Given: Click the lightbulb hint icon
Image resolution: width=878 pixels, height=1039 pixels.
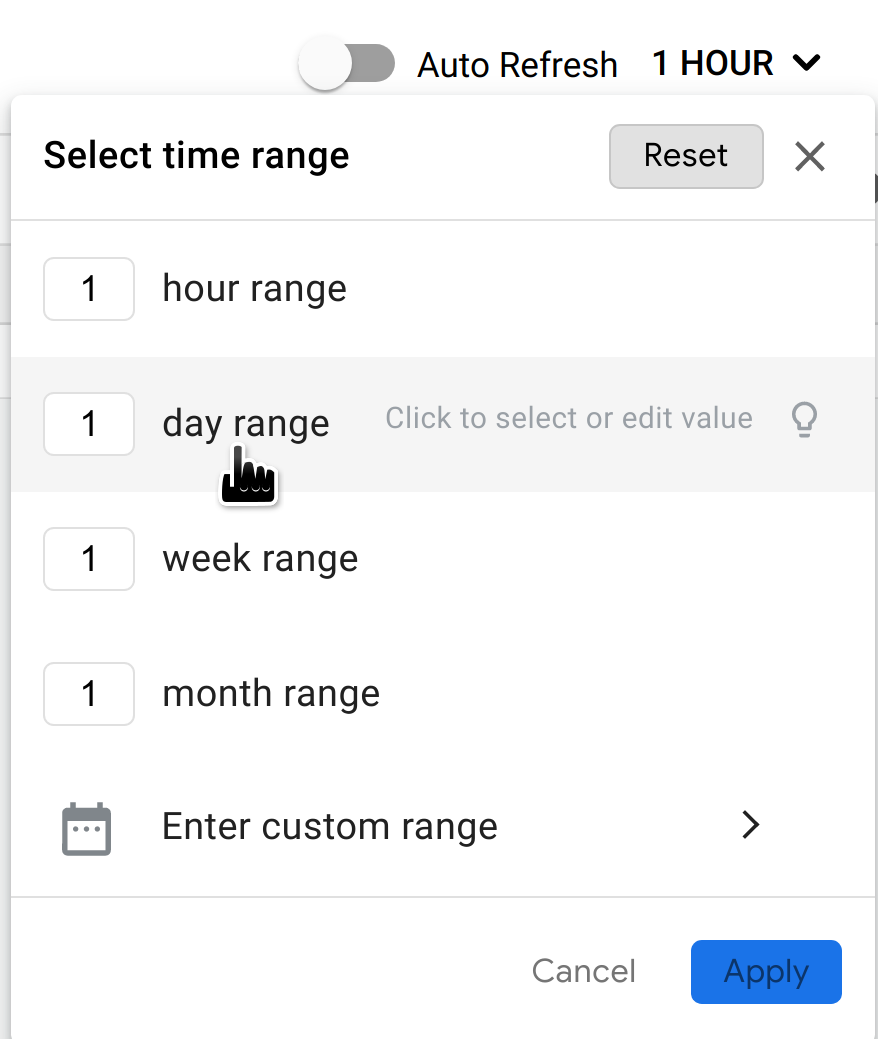Looking at the screenshot, I should click(x=804, y=420).
